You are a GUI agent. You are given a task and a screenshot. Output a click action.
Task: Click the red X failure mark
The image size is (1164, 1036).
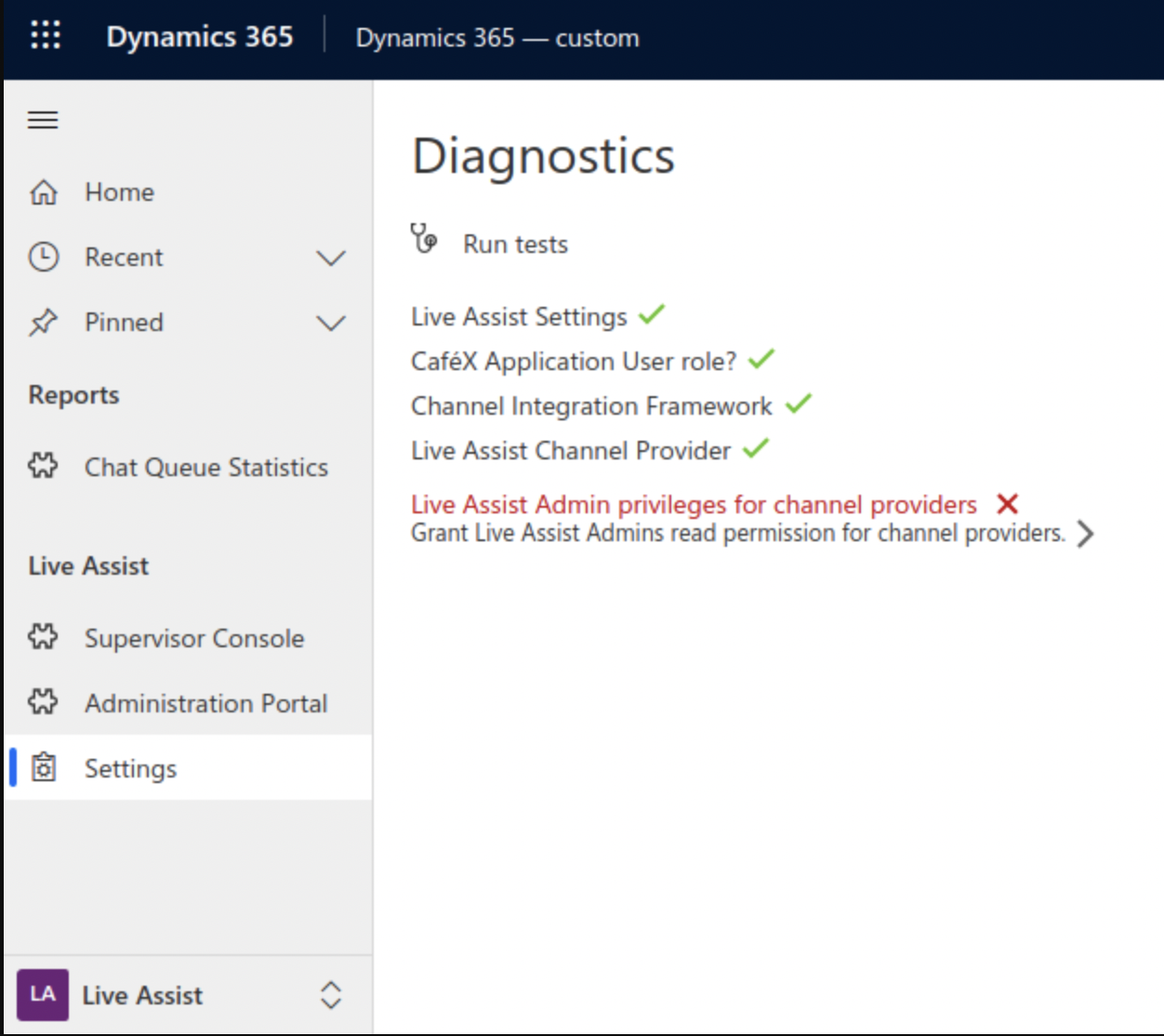point(1007,504)
